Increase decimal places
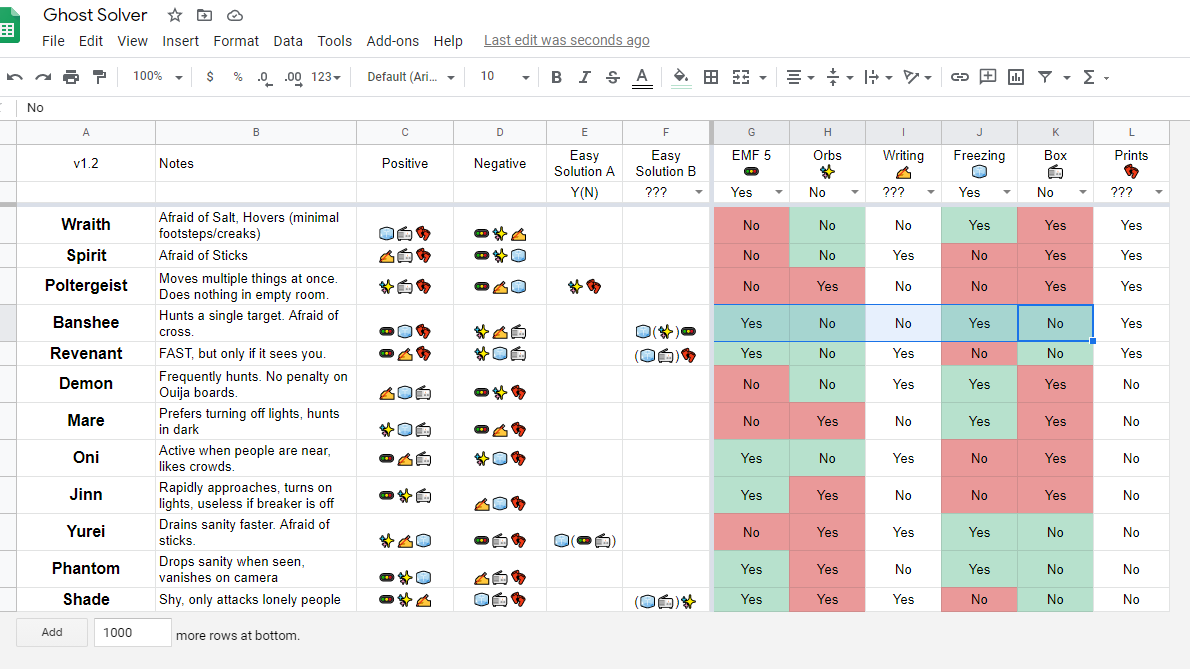The width and height of the screenshot is (1190, 669). click(293, 77)
